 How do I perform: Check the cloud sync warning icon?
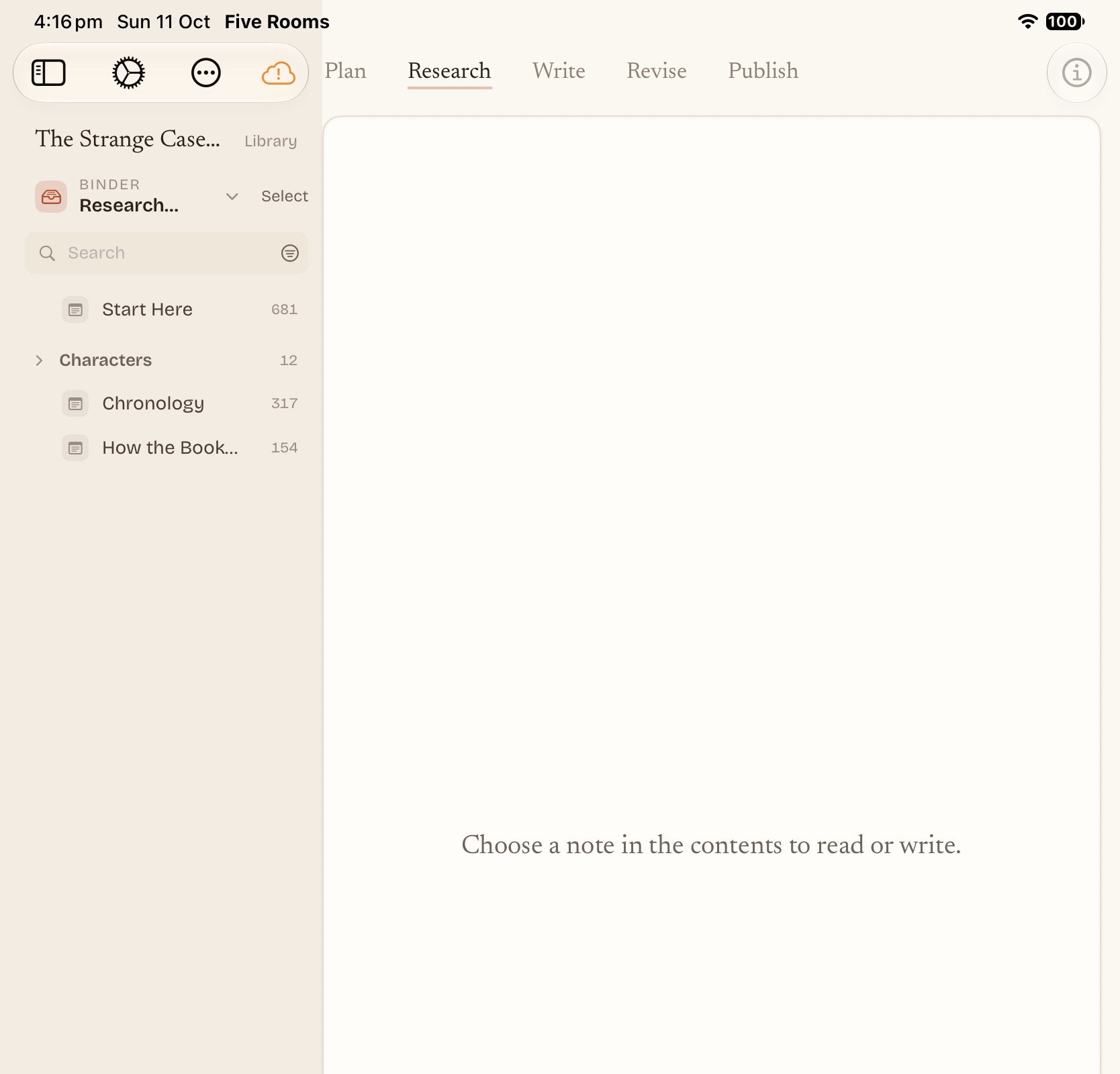point(278,72)
